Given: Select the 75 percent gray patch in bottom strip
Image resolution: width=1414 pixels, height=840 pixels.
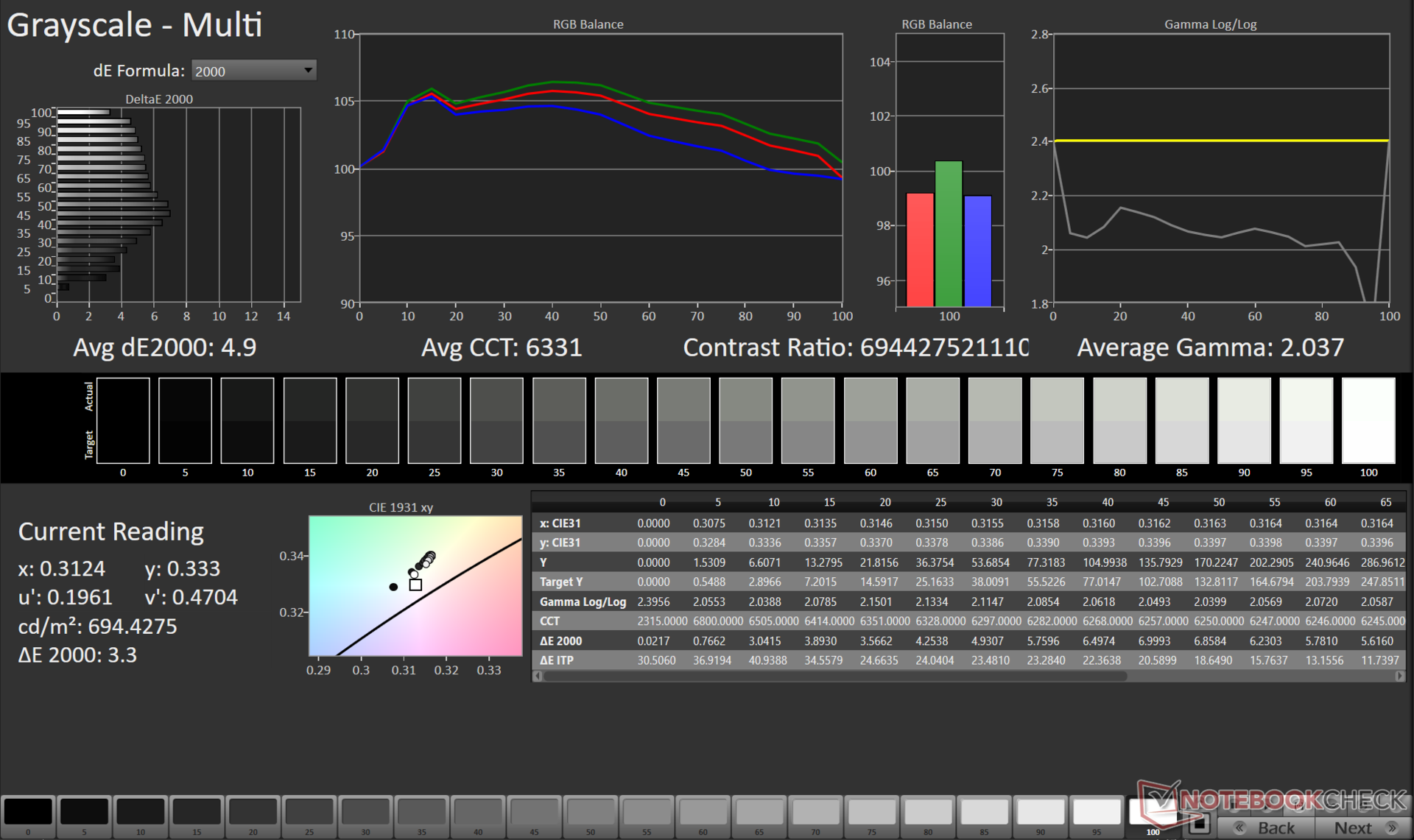Looking at the screenshot, I should [x=871, y=811].
